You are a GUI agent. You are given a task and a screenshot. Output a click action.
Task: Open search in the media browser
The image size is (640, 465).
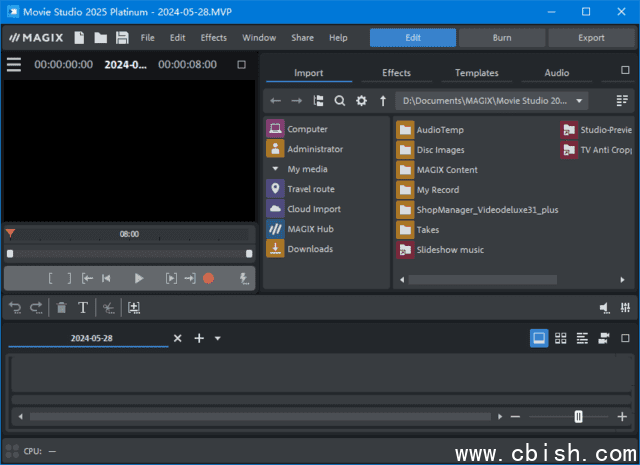pyautogui.click(x=340, y=101)
